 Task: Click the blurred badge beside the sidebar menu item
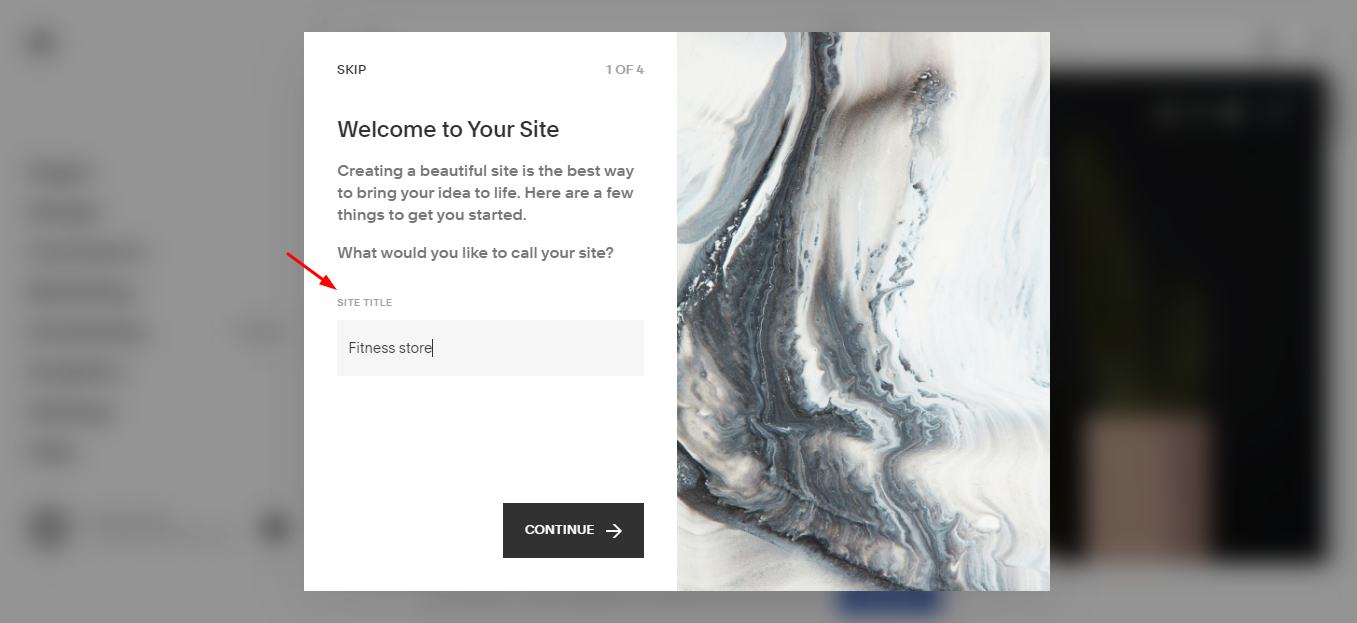(264, 332)
